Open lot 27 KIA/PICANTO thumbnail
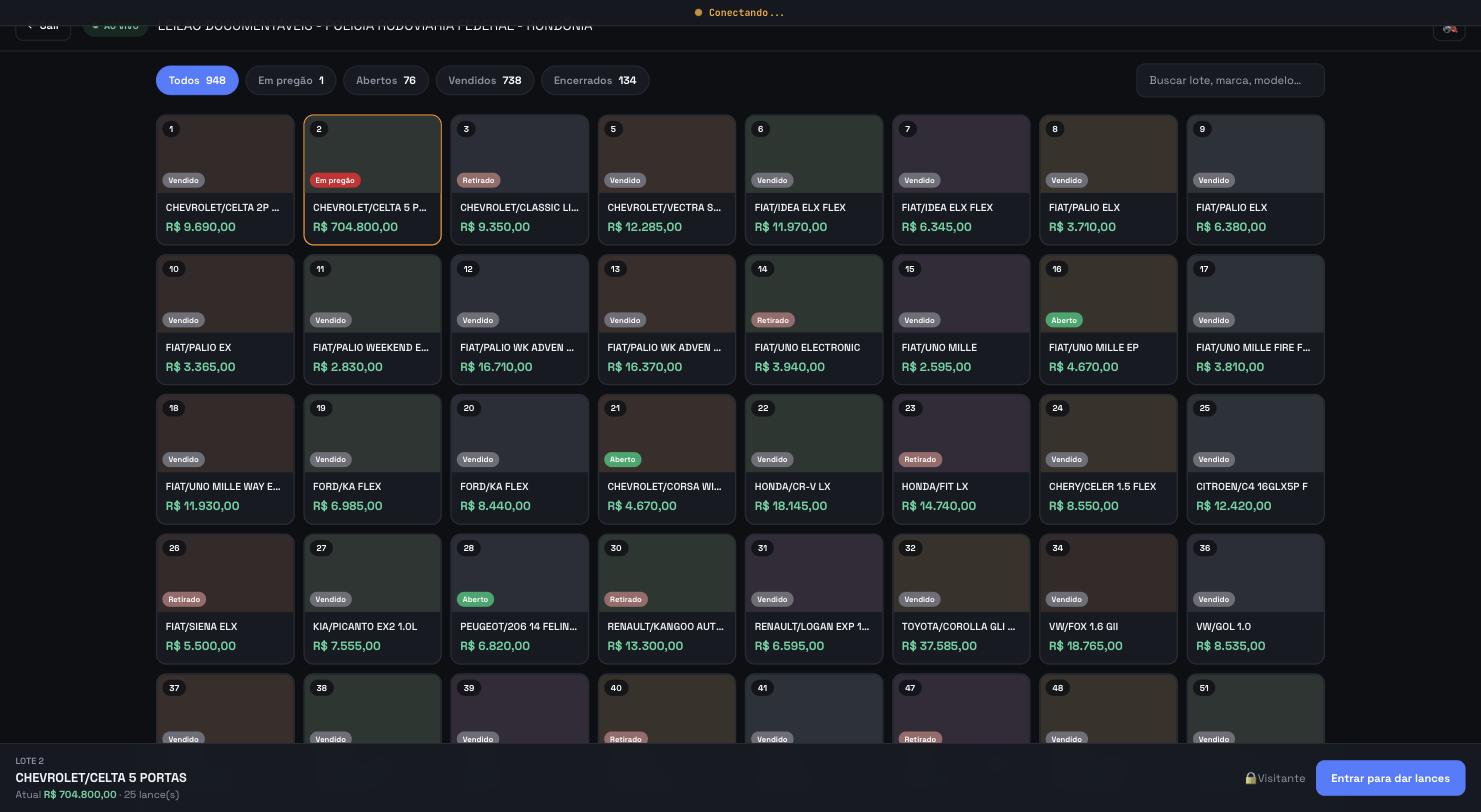 pos(372,573)
